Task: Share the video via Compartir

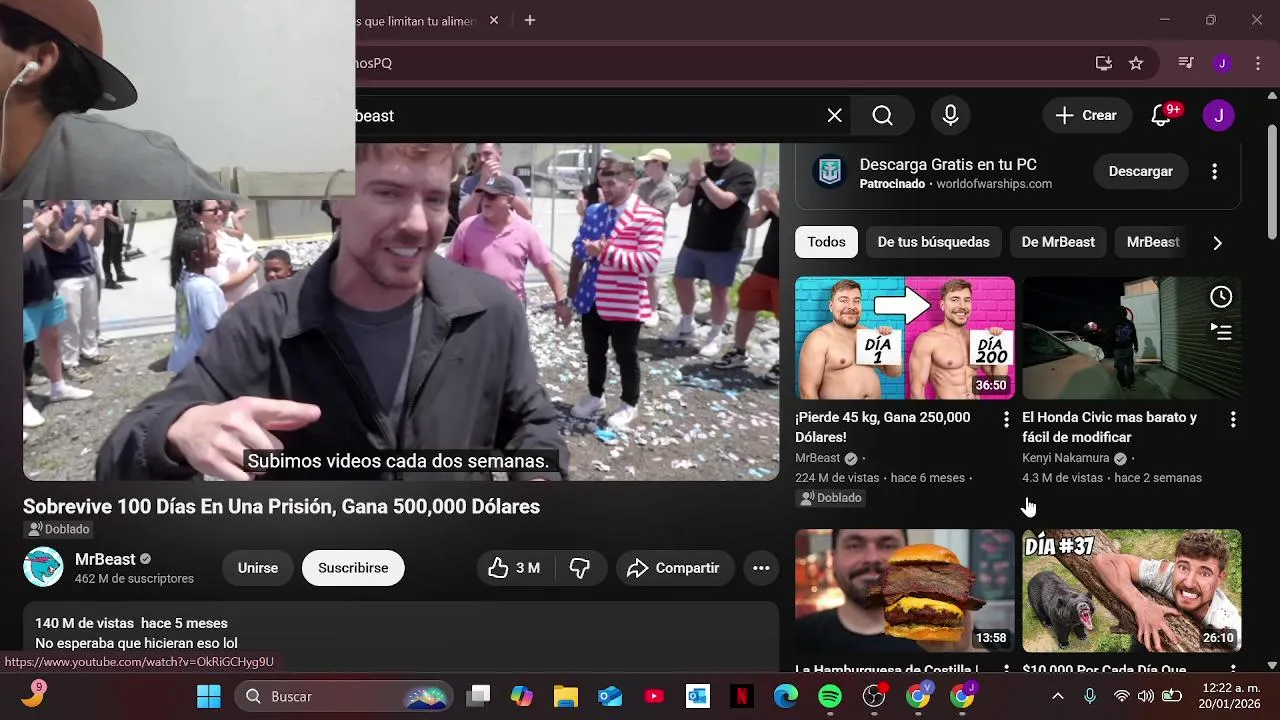Action: tap(674, 568)
